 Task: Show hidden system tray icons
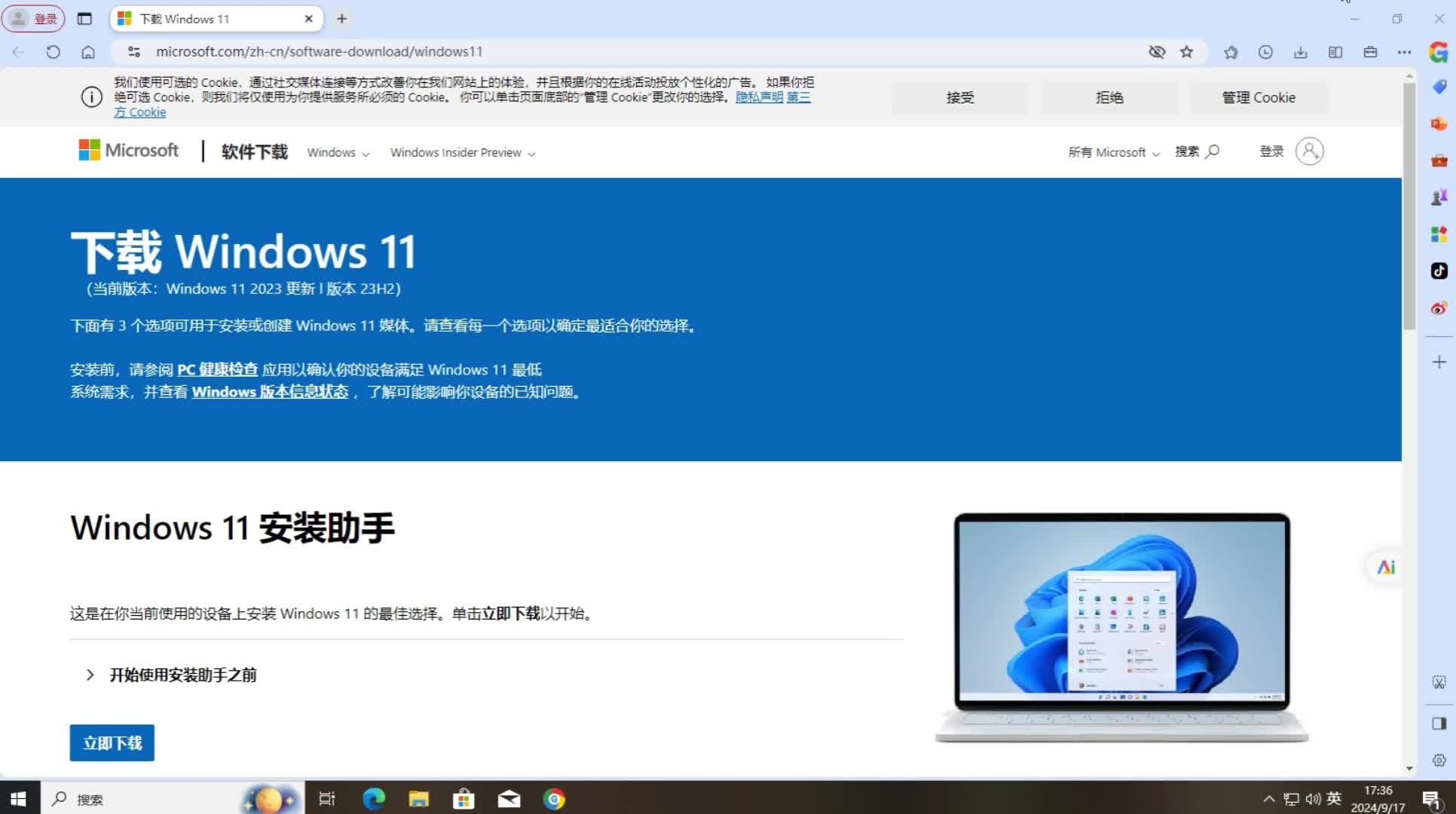[x=1269, y=799]
